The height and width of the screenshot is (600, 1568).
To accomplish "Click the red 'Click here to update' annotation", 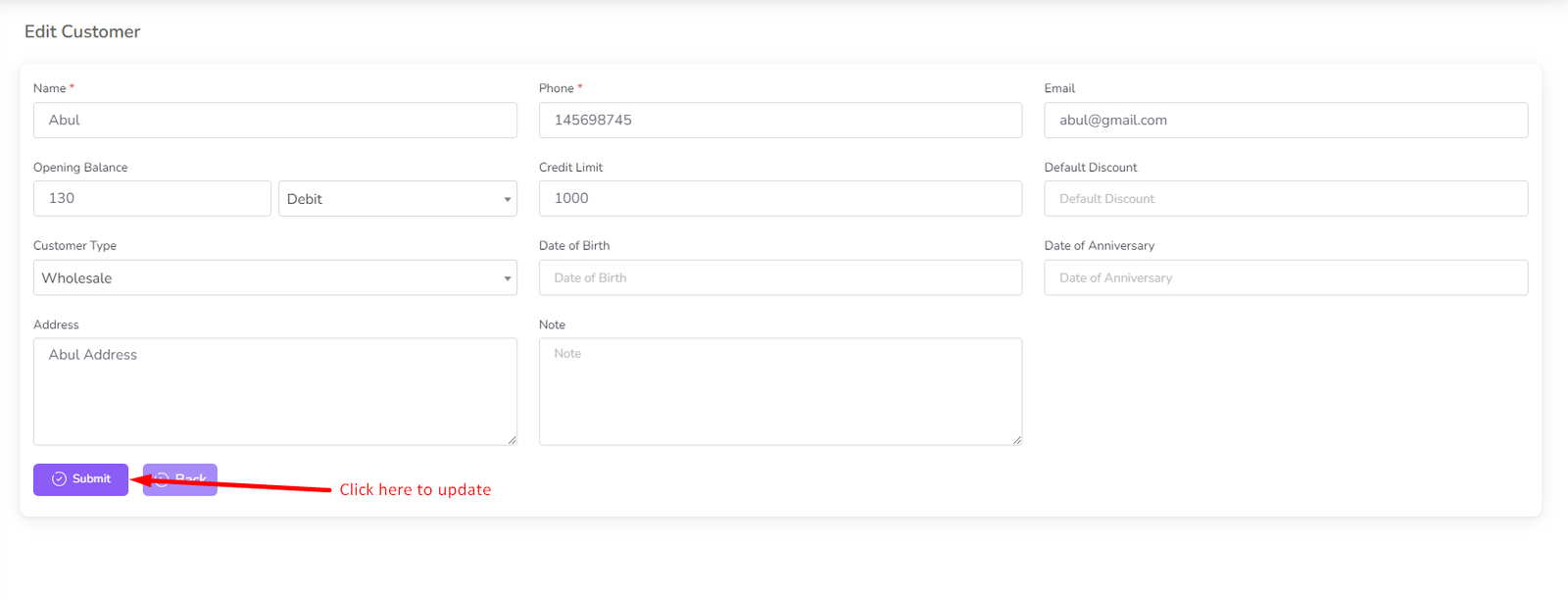I will click(x=415, y=490).
